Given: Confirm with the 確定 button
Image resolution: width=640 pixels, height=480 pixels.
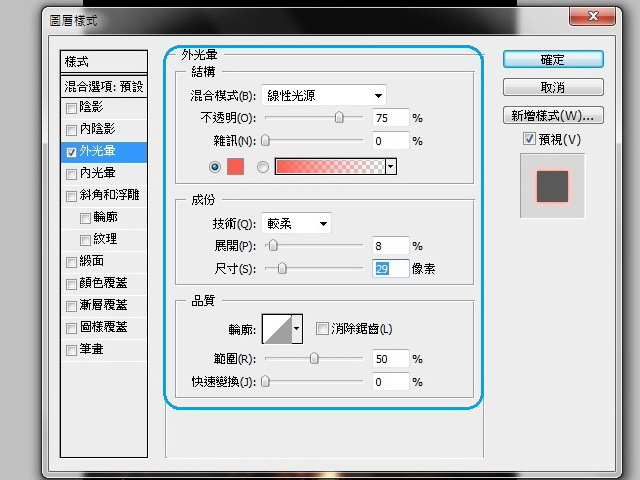Looking at the screenshot, I should click(553, 60).
